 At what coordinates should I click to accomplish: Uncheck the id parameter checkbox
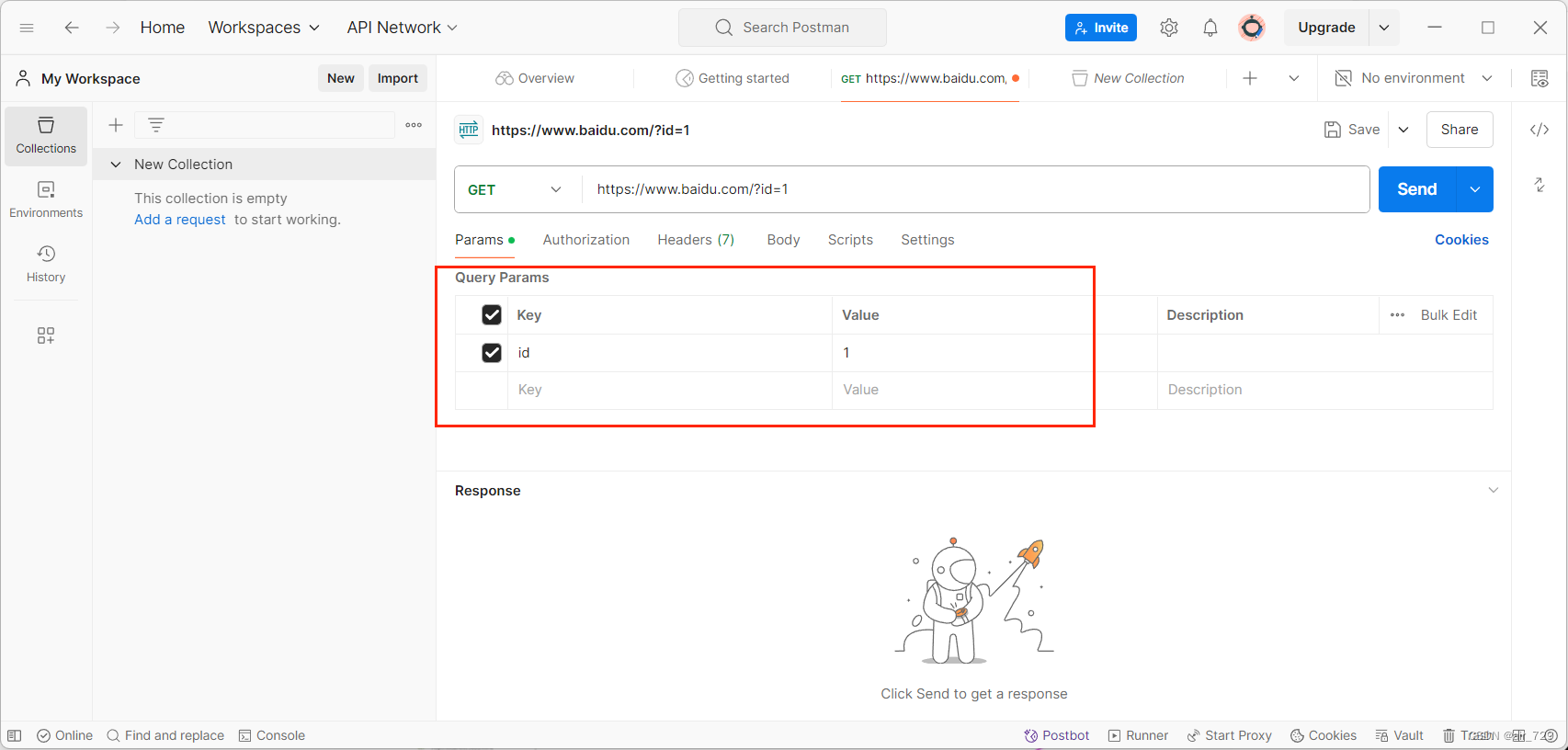(x=492, y=353)
